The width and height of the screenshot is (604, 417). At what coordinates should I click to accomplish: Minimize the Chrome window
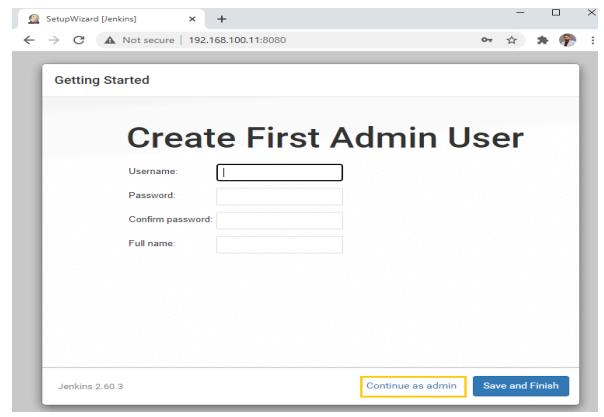tap(520, 13)
